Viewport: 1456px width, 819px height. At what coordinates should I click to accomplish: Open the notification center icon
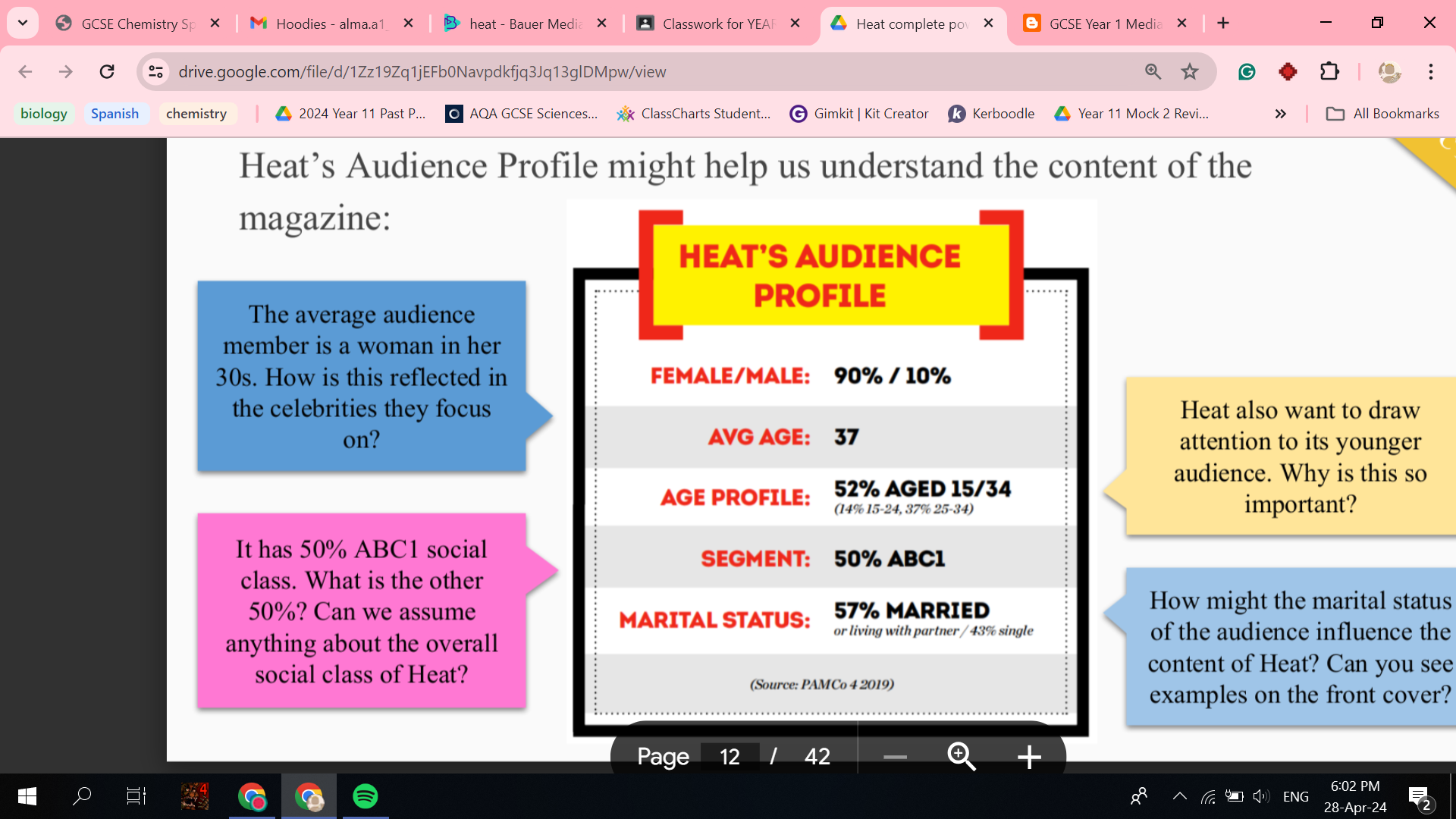[x=1420, y=798]
